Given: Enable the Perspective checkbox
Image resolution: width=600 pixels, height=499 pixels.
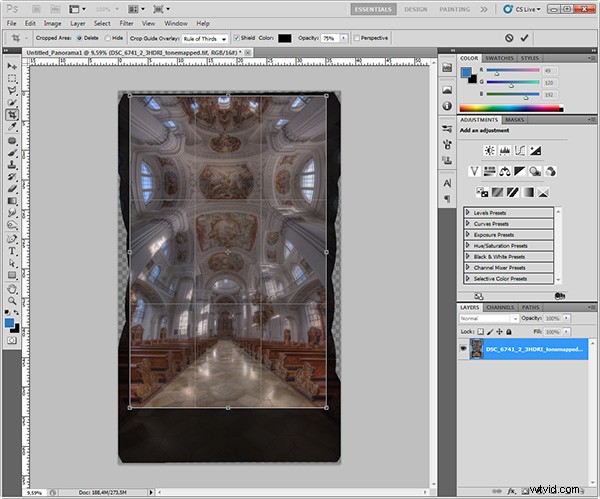Looking at the screenshot, I should pyautogui.click(x=357, y=38).
